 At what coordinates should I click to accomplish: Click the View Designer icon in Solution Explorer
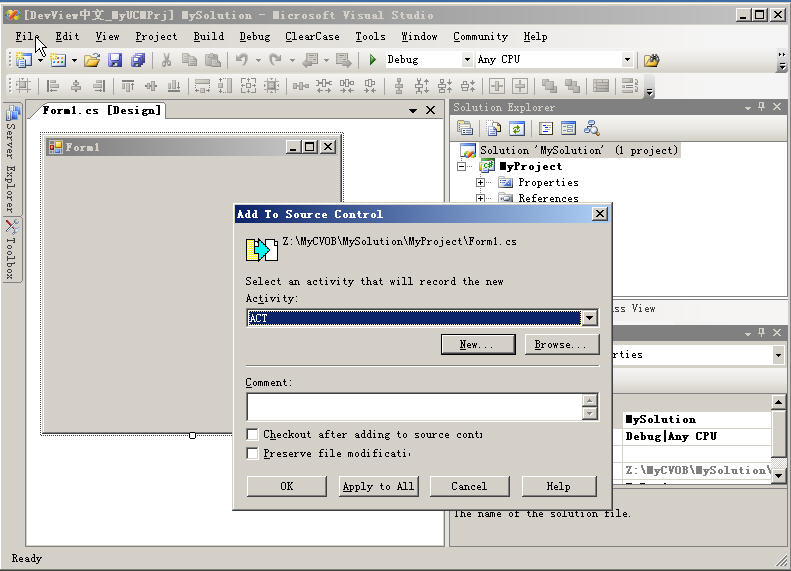(569, 128)
